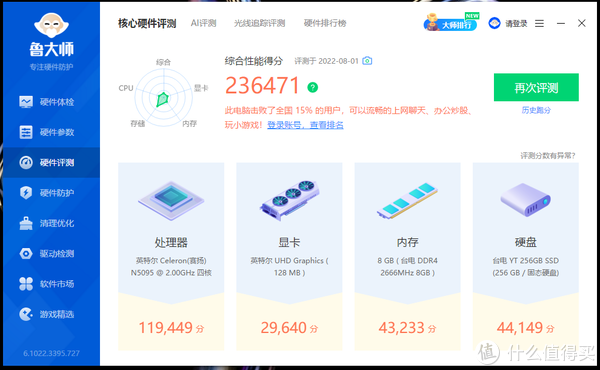
Task: Click the 显卡 card title
Action: pyautogui.click(x=289, y=242)
